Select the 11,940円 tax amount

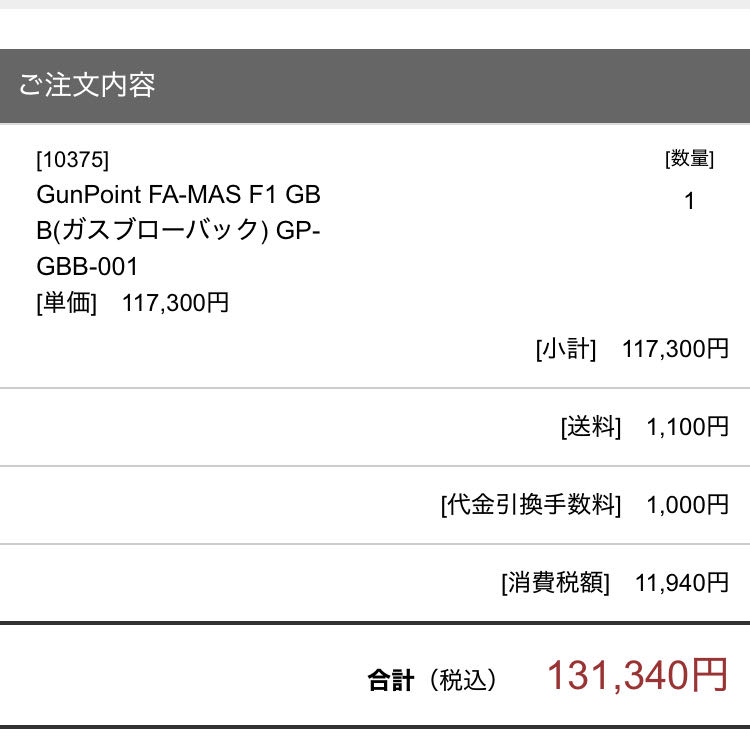click(x=681, y=583)
